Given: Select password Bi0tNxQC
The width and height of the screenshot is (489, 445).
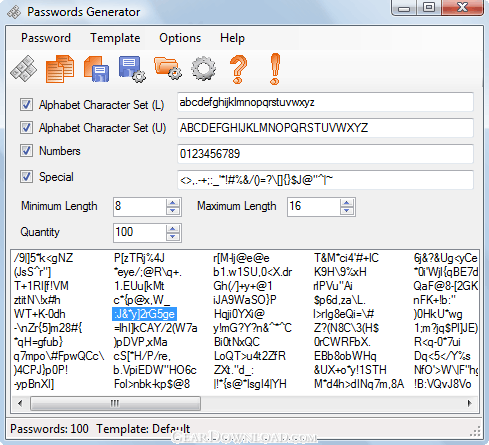Looking at the screenshot, I should [237, 342].
